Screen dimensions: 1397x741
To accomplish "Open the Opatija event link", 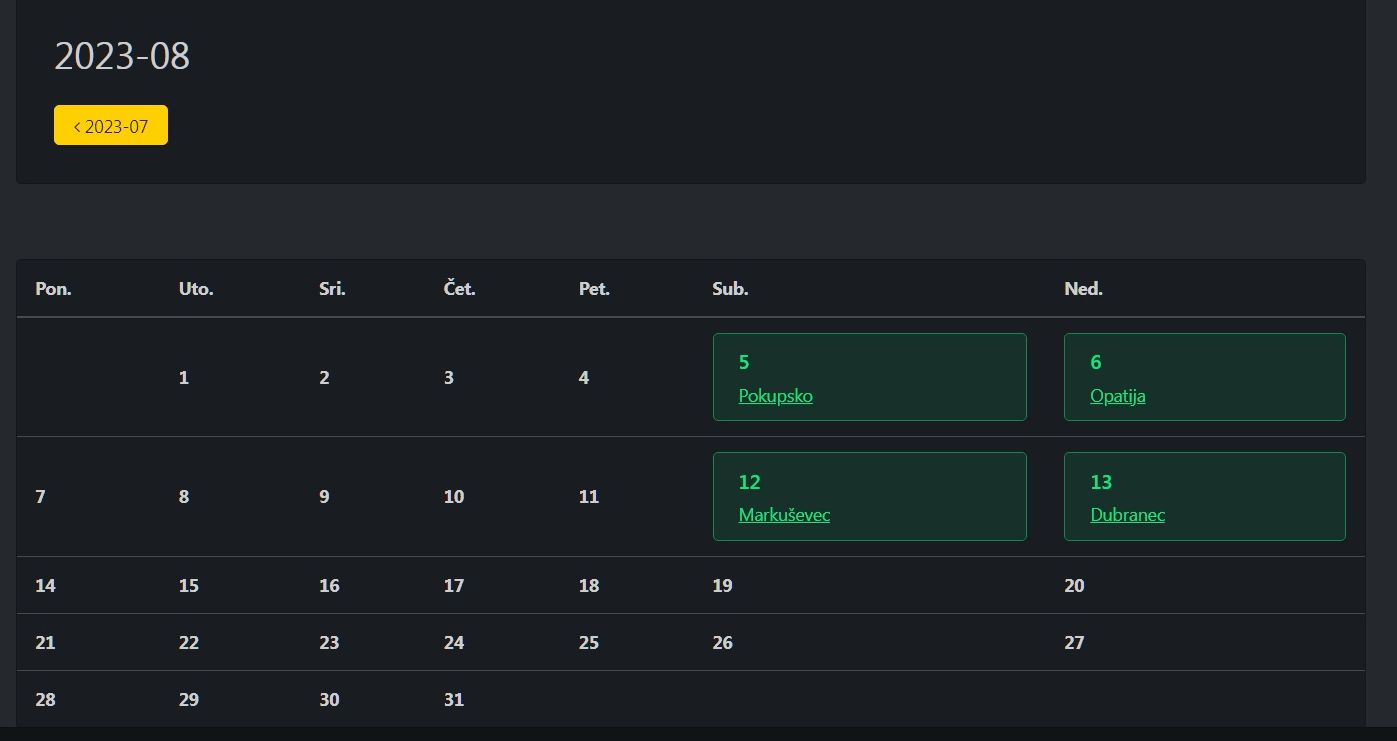I will [1117, 396].
